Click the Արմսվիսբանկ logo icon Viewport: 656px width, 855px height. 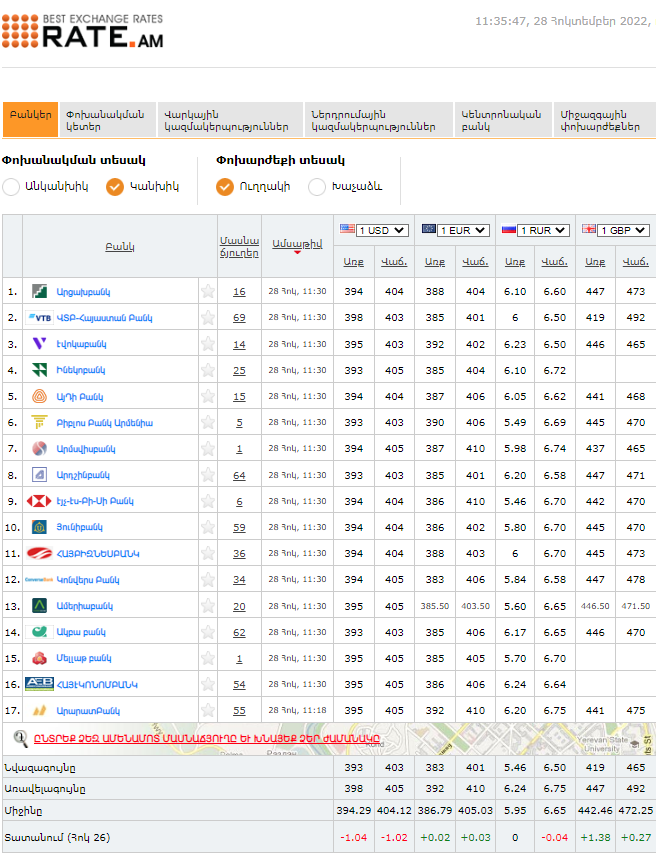point(39,448)
